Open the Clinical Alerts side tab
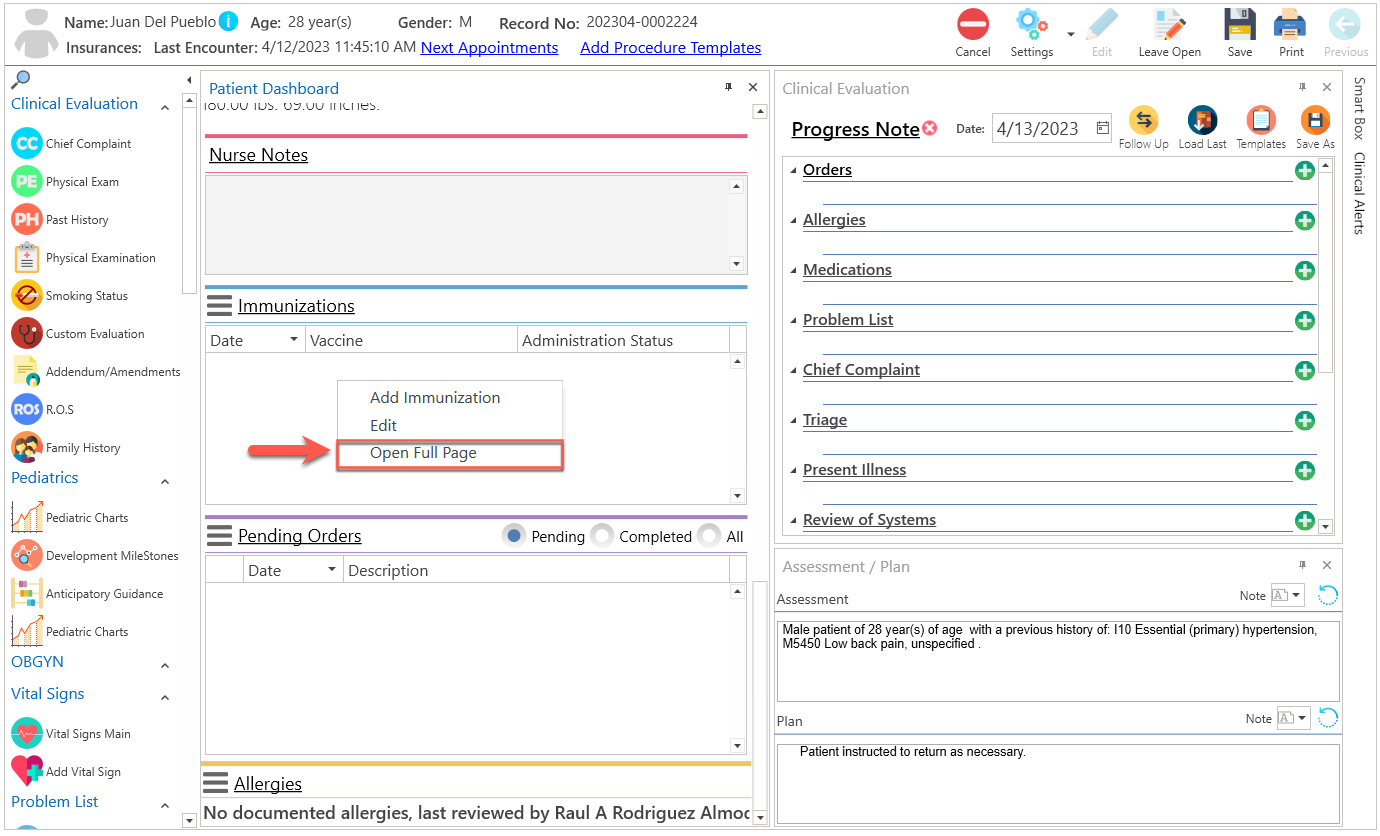 coord(1358,193)
